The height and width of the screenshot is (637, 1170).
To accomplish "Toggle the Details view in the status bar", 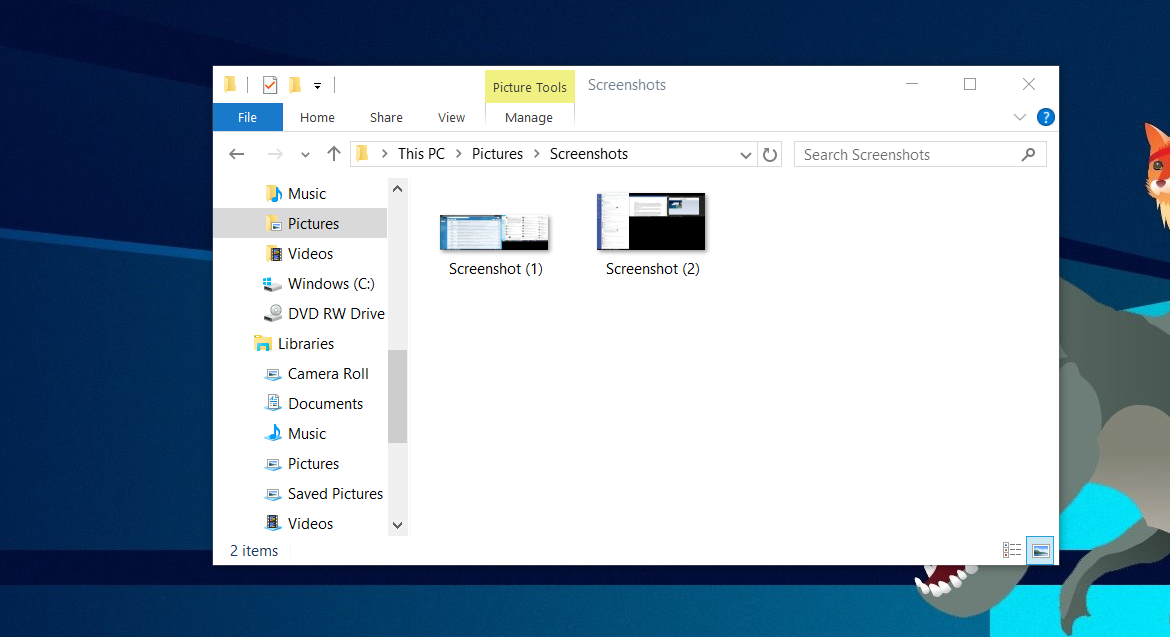I will 1011,550.
